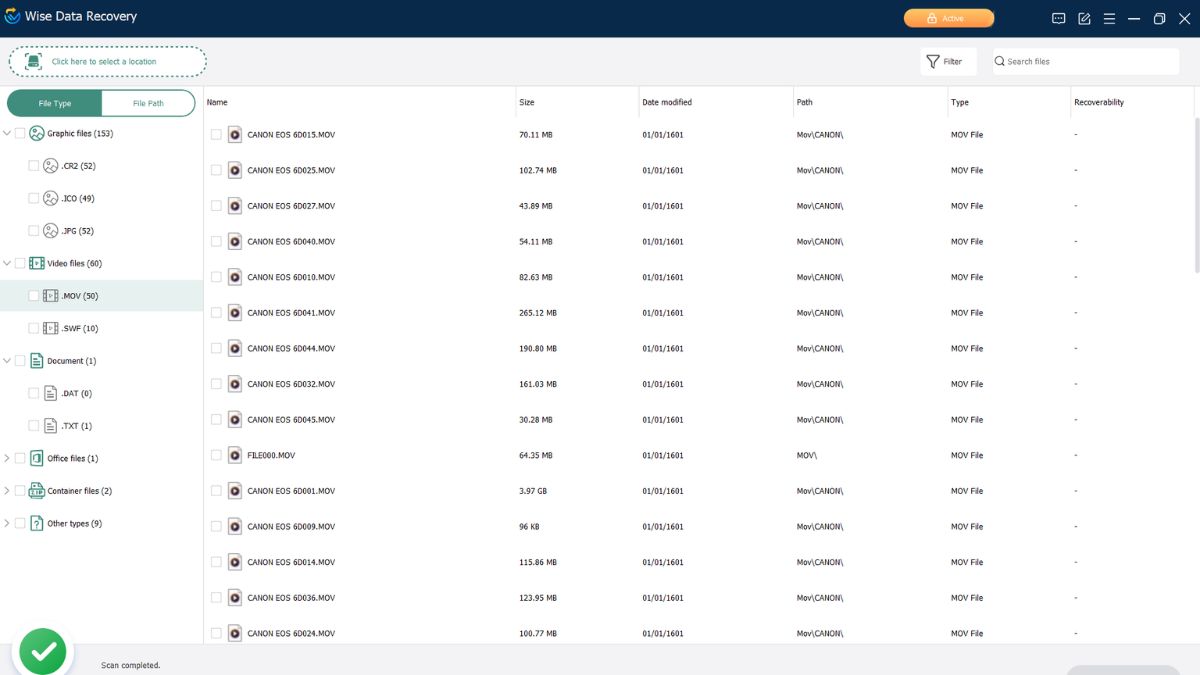Click the Video files category icon
This screenshot has width=1200, height=675.
(37, 263)
